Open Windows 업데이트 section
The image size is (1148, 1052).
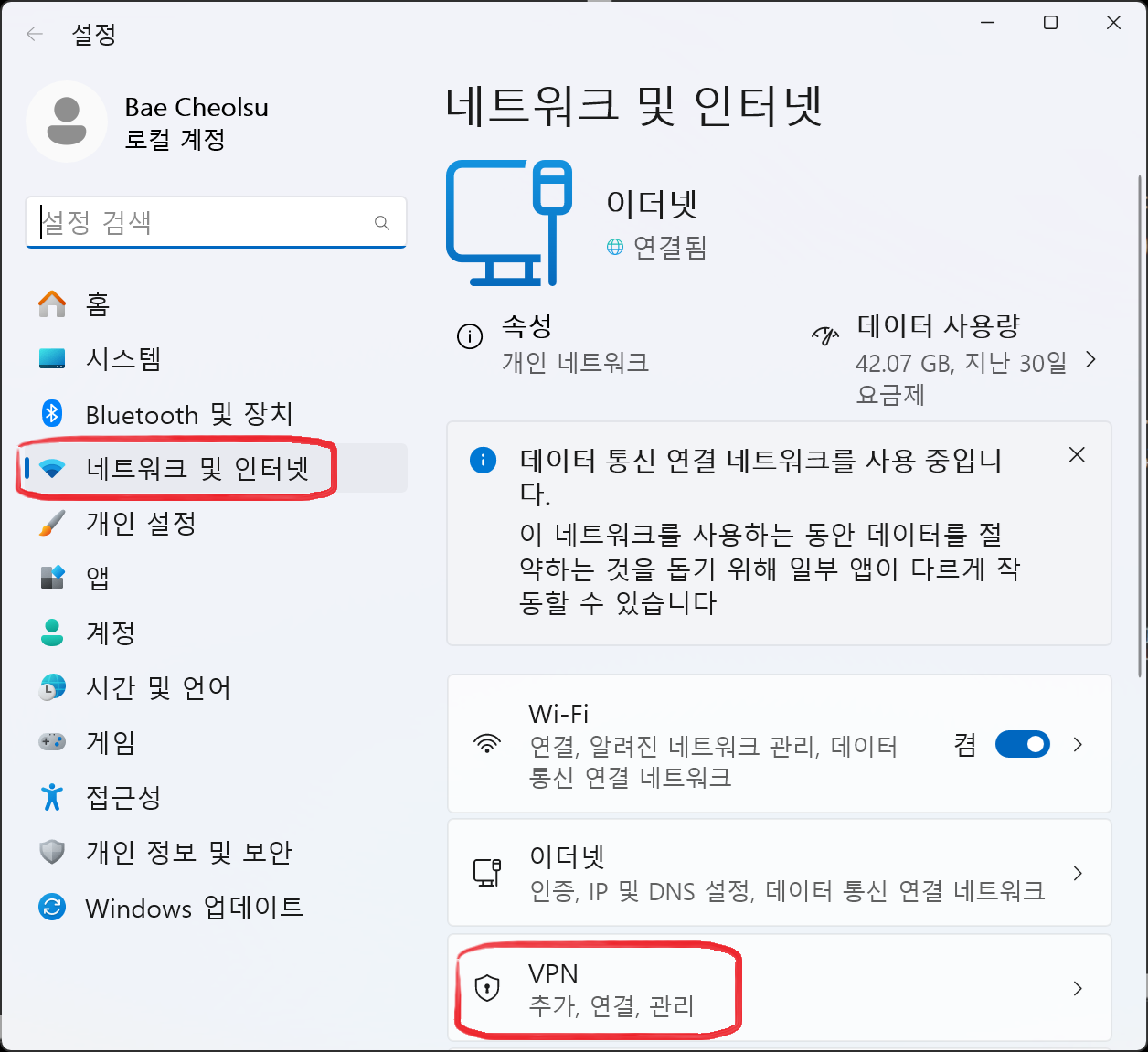point(217,908)
